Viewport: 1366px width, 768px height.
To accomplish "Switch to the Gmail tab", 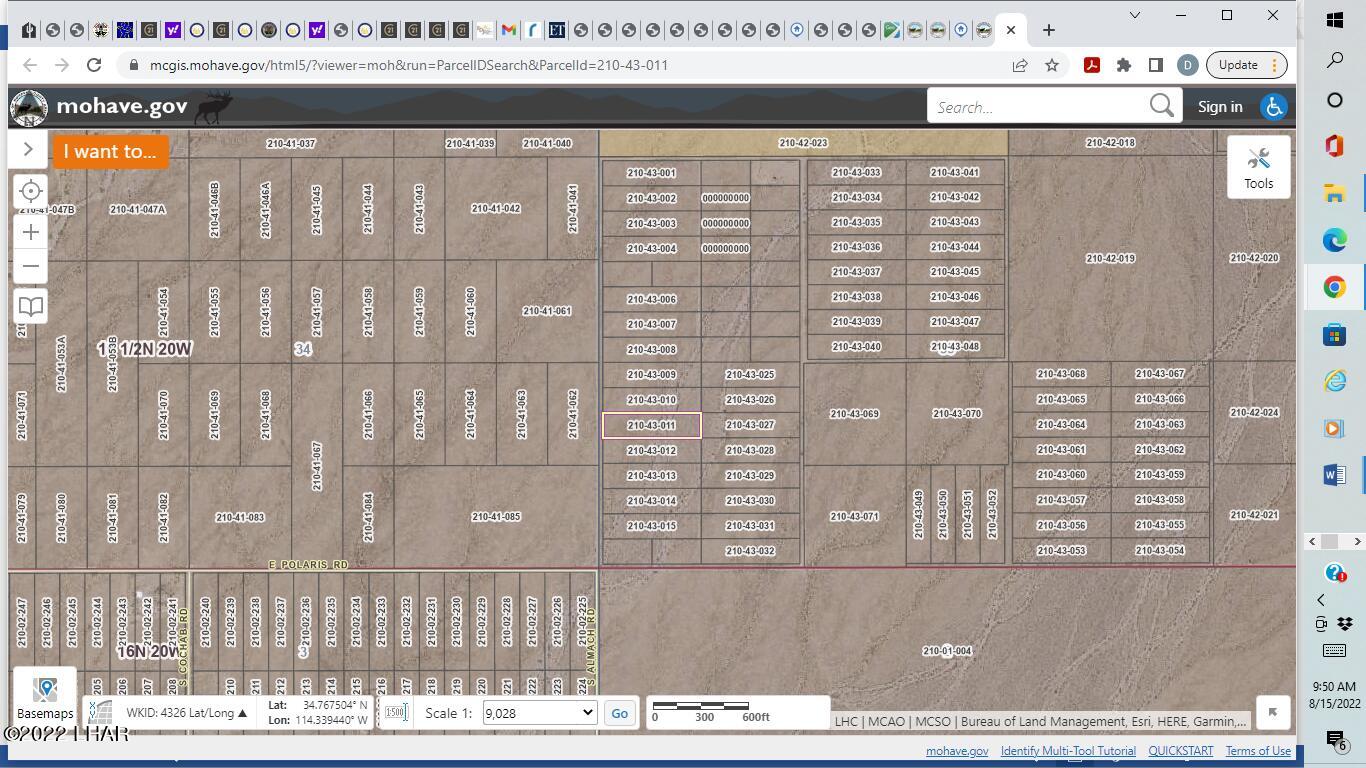I will (x=509, y=30).
